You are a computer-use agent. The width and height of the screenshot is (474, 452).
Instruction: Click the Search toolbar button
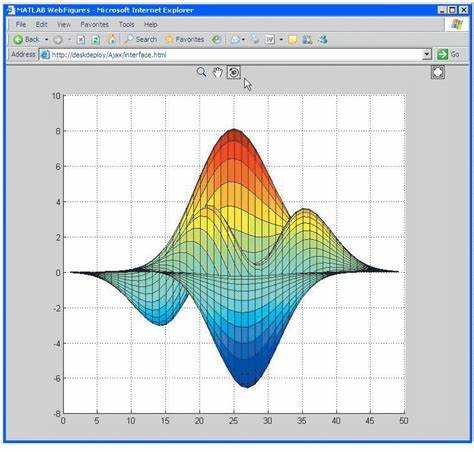140,40
